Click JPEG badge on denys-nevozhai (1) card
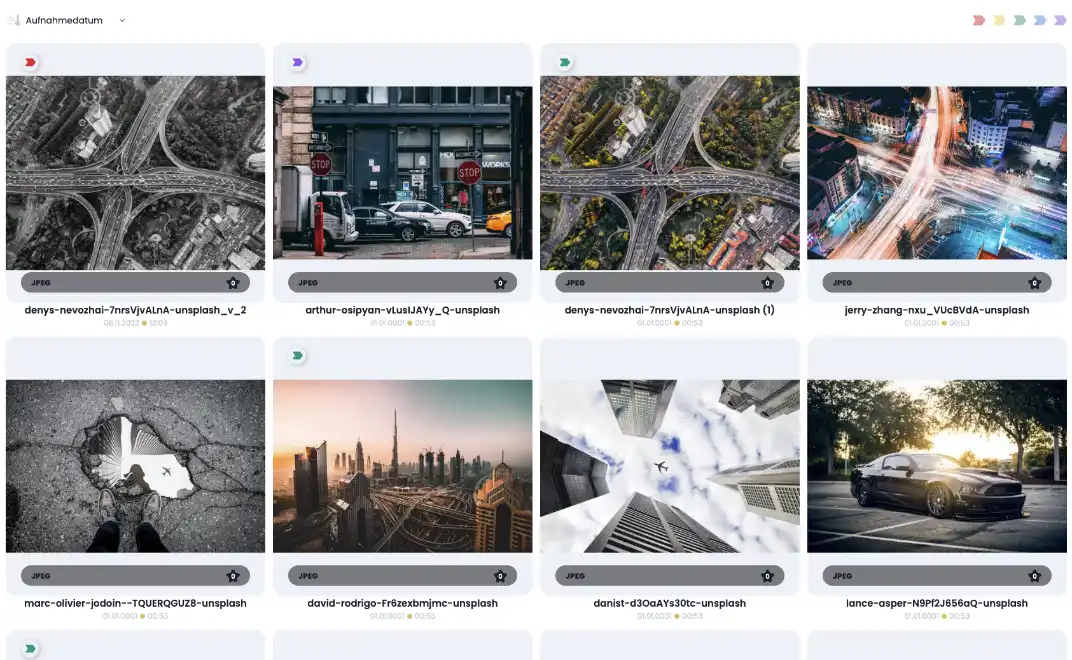Screen dimensions: 1072x660 click(x=575, y=283)
